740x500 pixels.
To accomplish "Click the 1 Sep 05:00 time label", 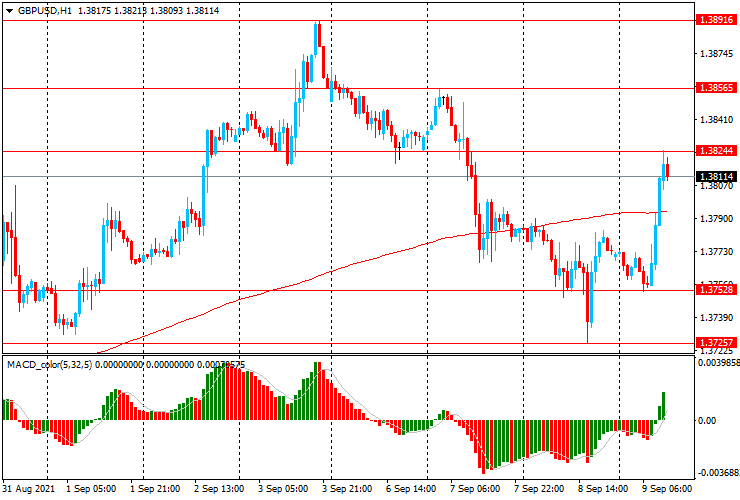I will pyautogui.click(x=91, y=489).
